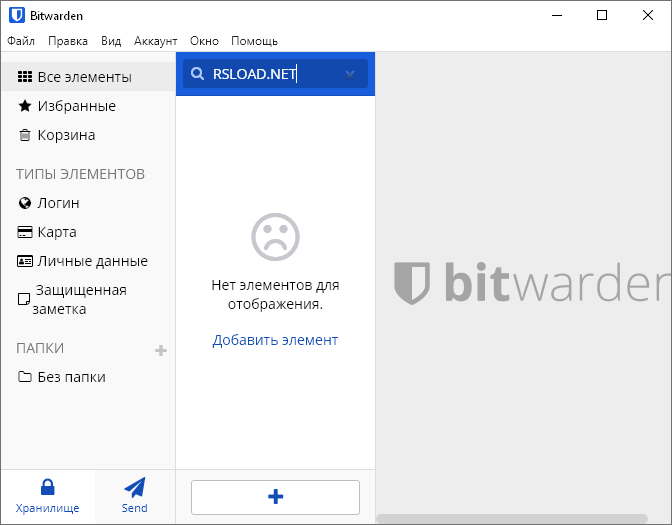Filter by the Карта type label
This screenshot has height=525, width=672.
57,232
